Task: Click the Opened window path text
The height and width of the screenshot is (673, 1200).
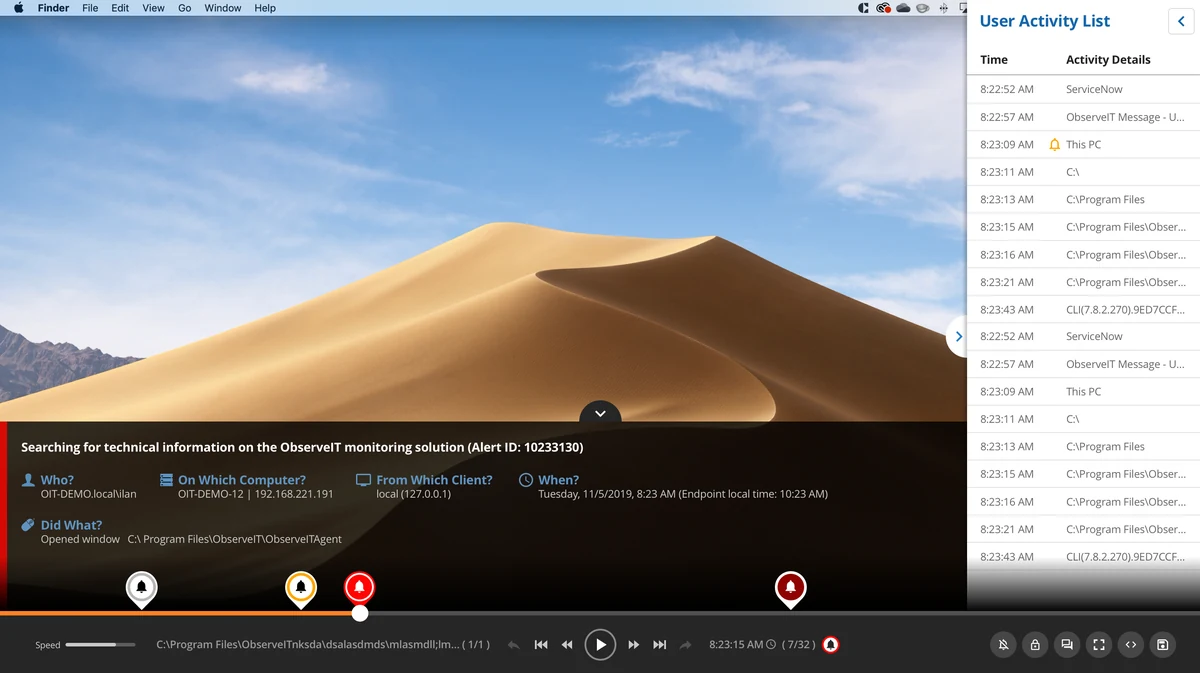Action: point(191,539)
